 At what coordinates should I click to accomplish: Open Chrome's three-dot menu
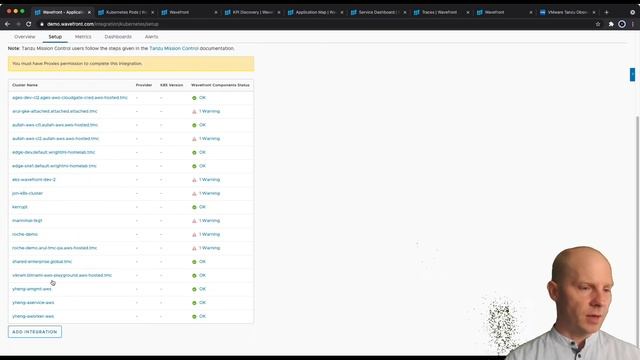633,24
